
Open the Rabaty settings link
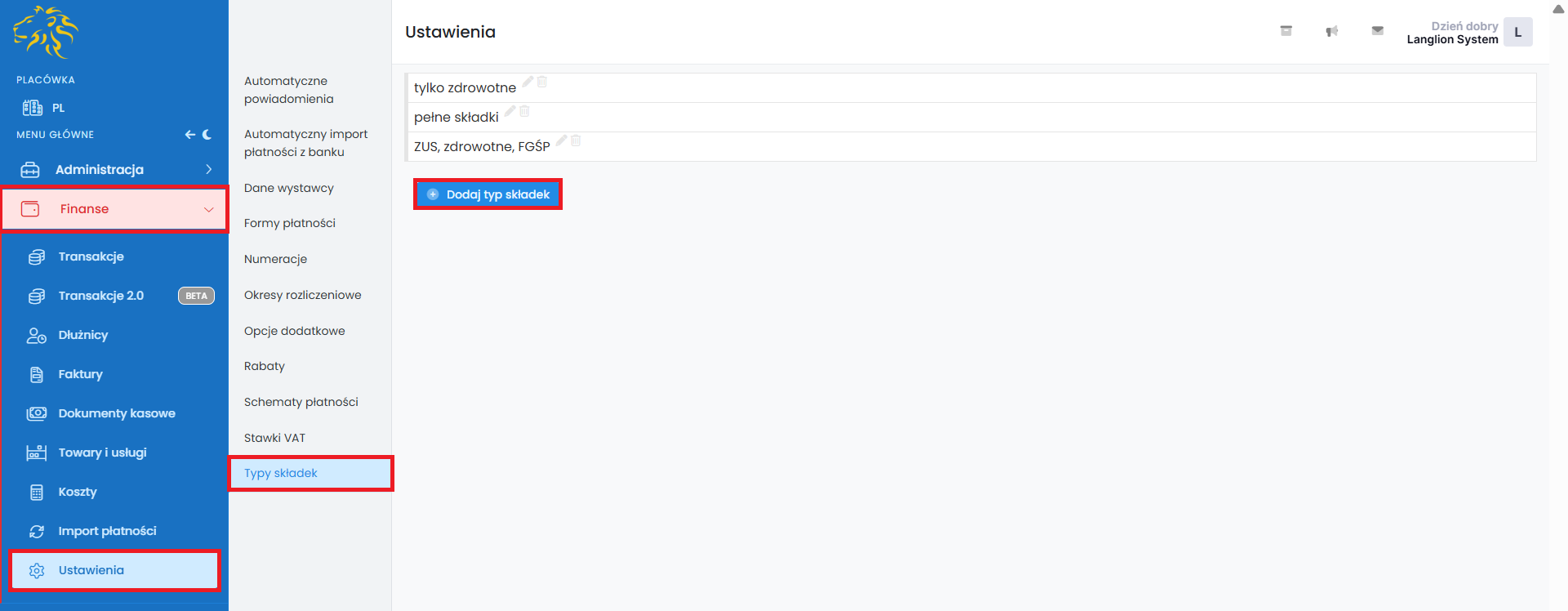(x=265, y=366)
